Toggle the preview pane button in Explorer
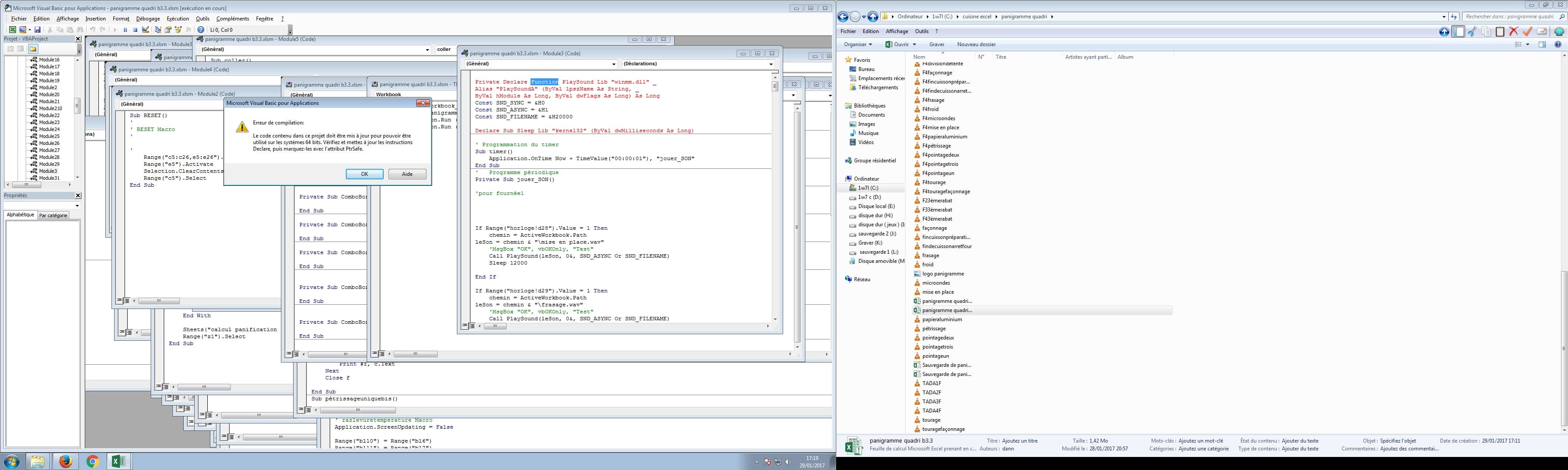This screenshot has width=1568, height=470. coord(1542,44)
